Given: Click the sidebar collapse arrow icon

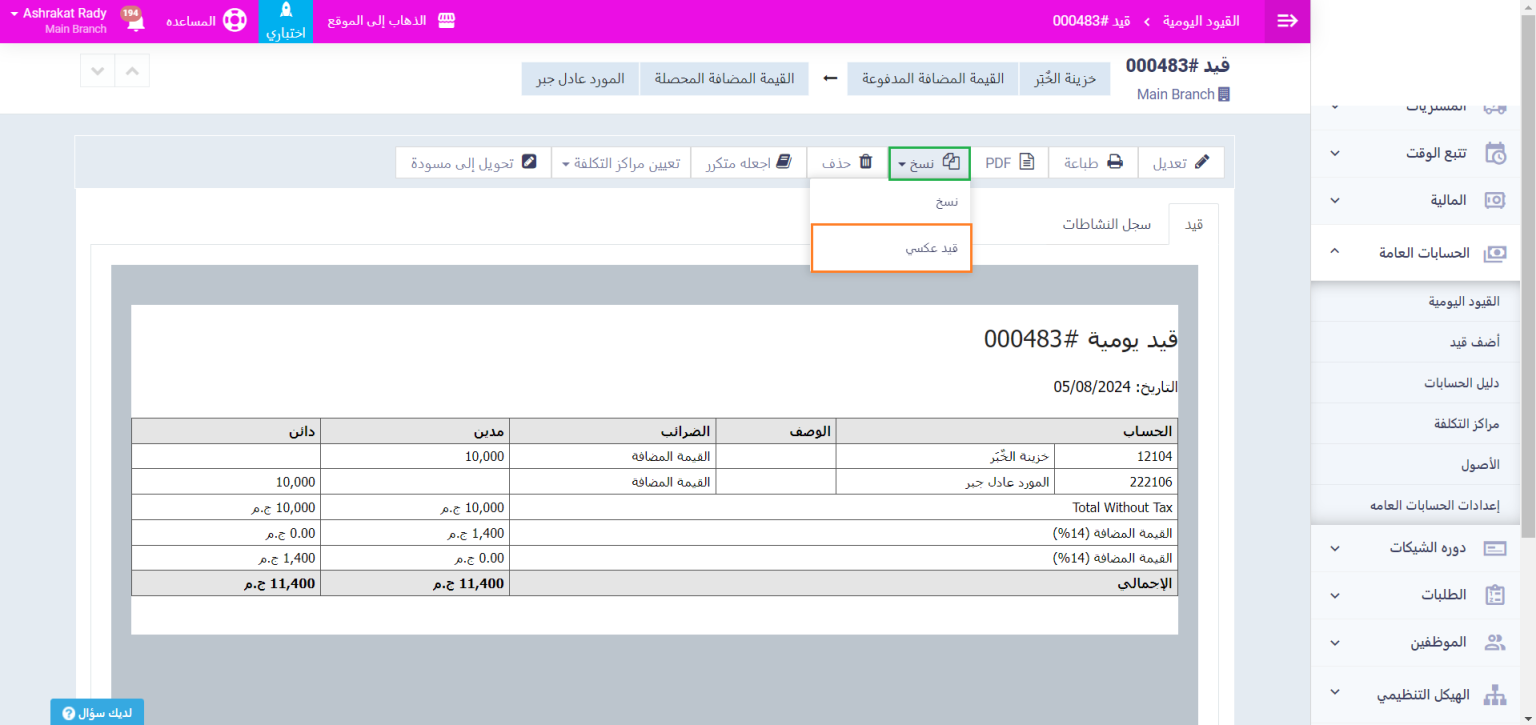Looking at the screenshot, I should (x=1287, y=21).
